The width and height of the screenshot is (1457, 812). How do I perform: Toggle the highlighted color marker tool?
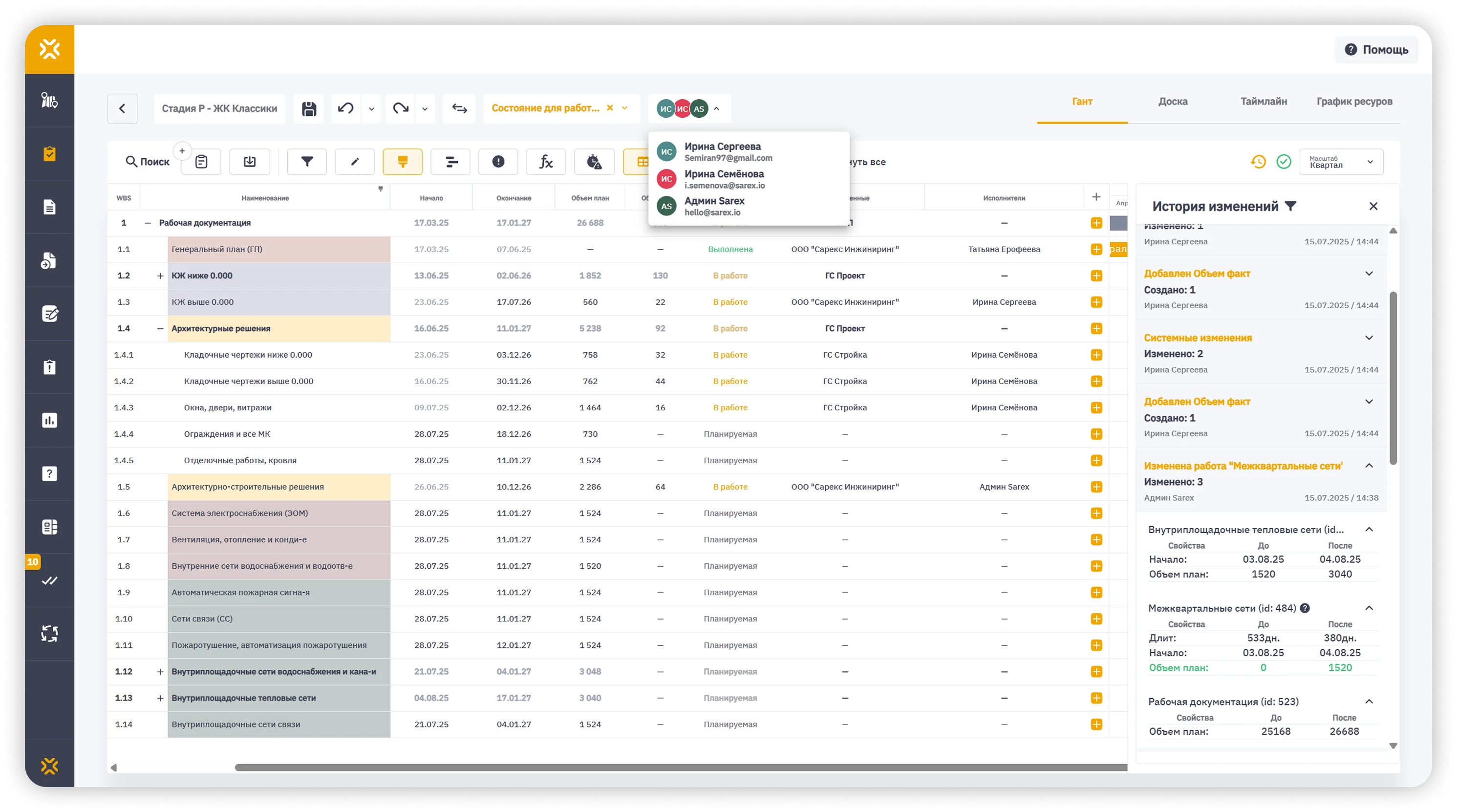click(402, 162)
